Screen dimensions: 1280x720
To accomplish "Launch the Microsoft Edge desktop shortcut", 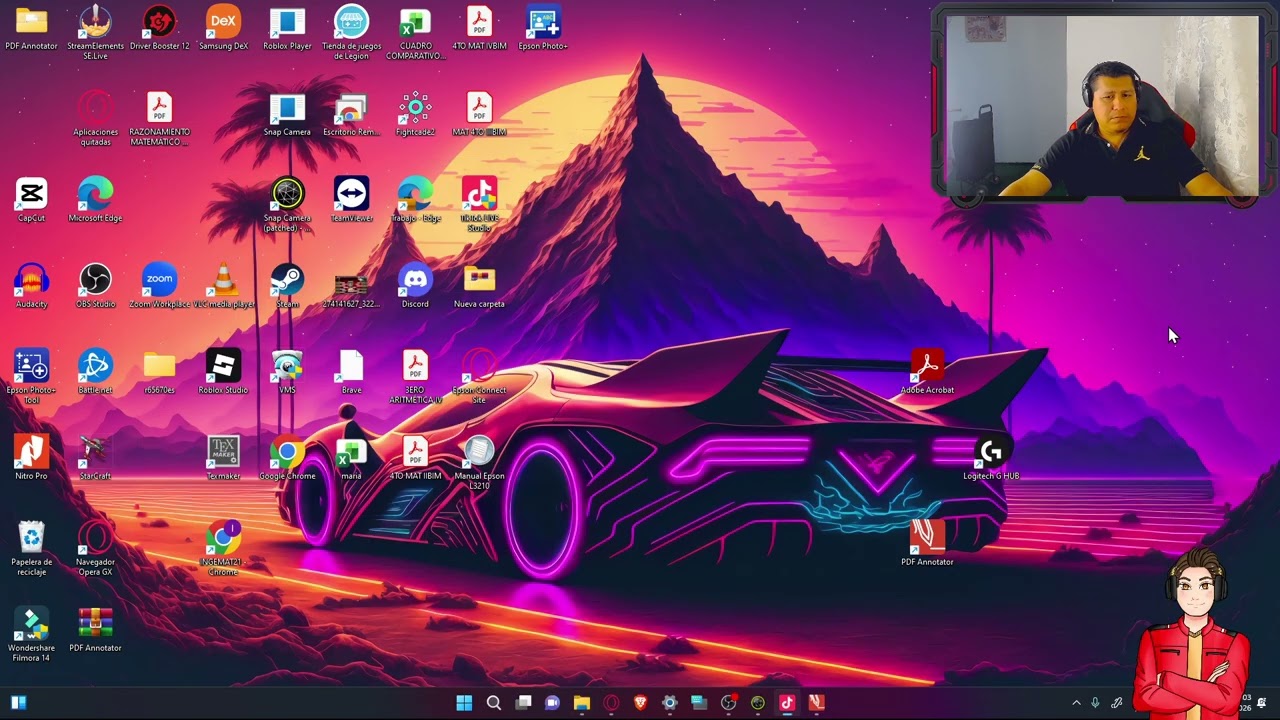I will pos(96,200).
